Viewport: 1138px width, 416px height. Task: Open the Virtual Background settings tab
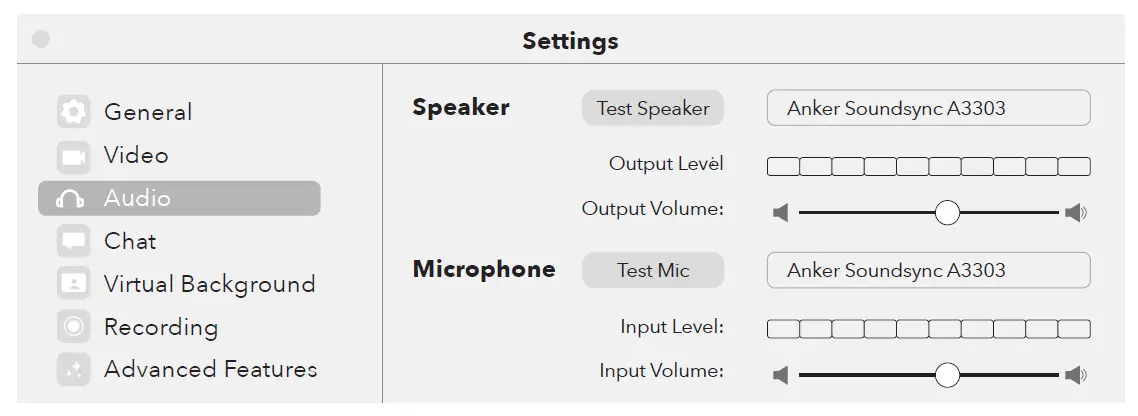coord(209,284)
